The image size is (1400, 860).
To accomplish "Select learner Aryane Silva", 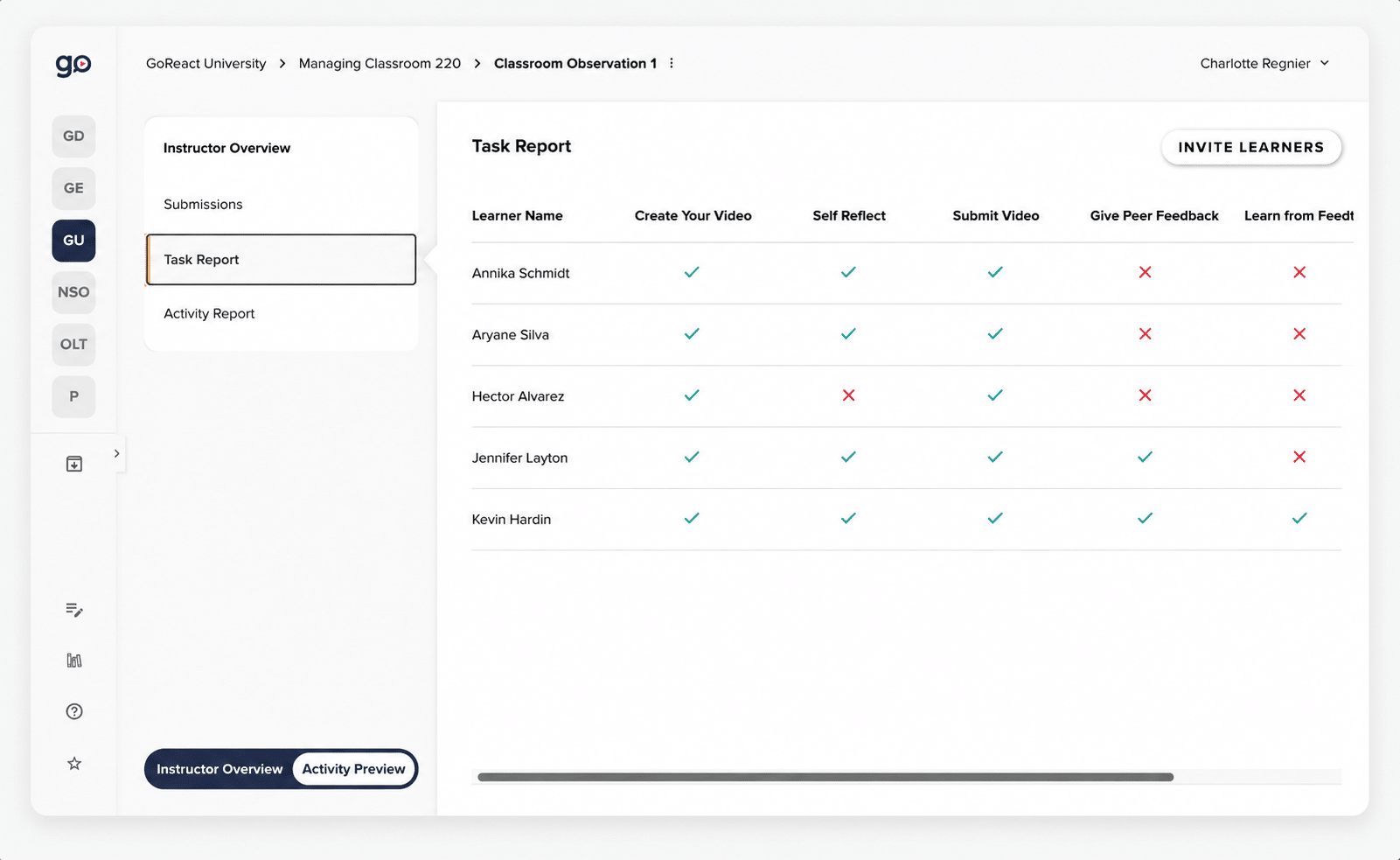I will click(x=510, y=334).
